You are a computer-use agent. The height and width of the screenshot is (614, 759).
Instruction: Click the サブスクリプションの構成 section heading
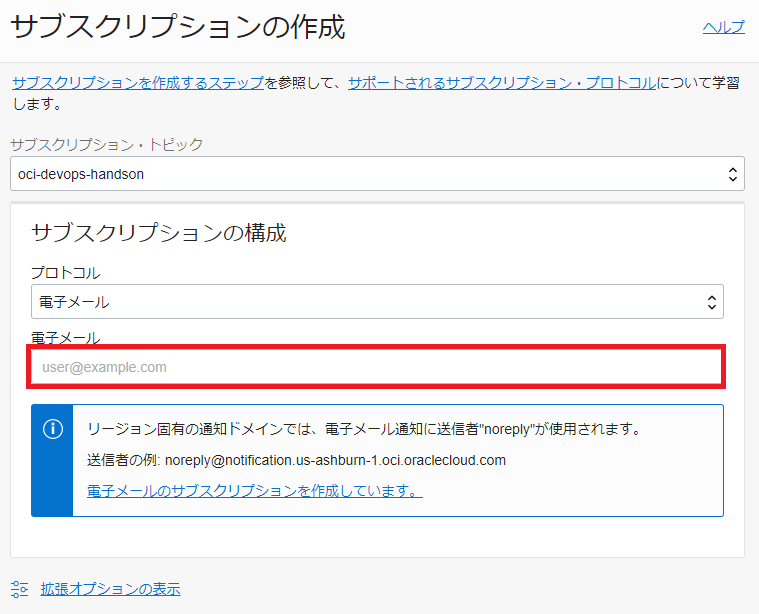tap(159, 234)
